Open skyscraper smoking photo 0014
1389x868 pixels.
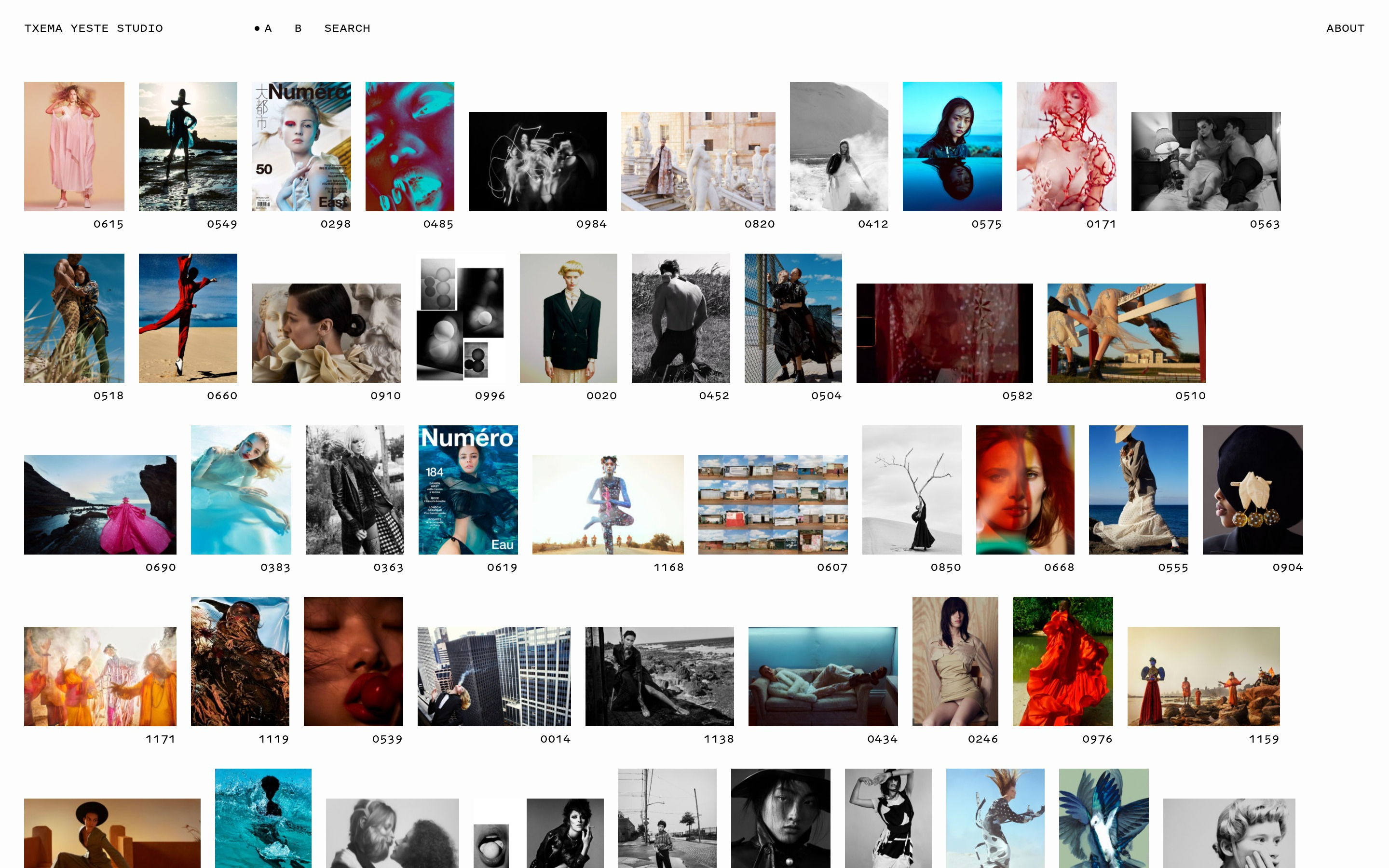(x=493, y=676)
